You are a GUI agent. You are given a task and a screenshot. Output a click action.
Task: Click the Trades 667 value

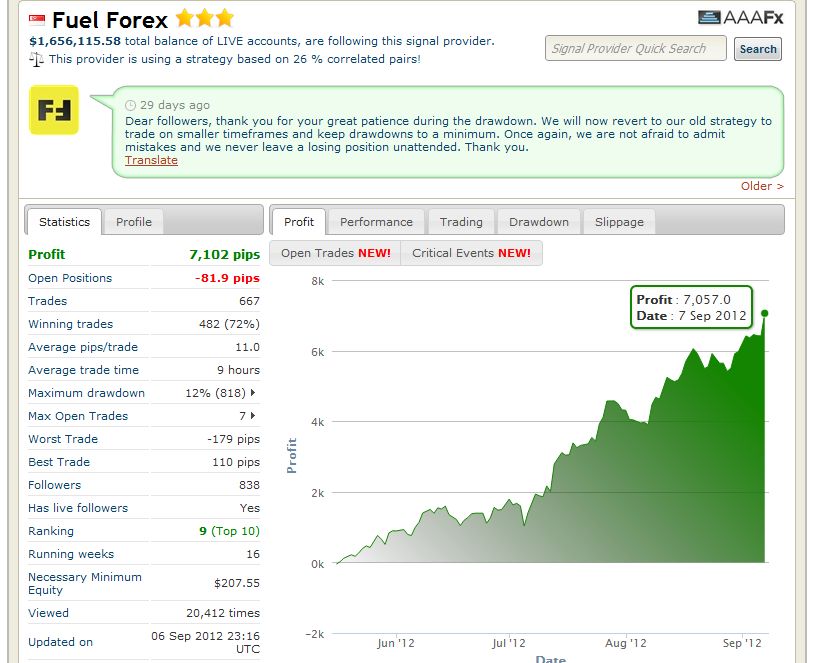click(x=249, y=301)
